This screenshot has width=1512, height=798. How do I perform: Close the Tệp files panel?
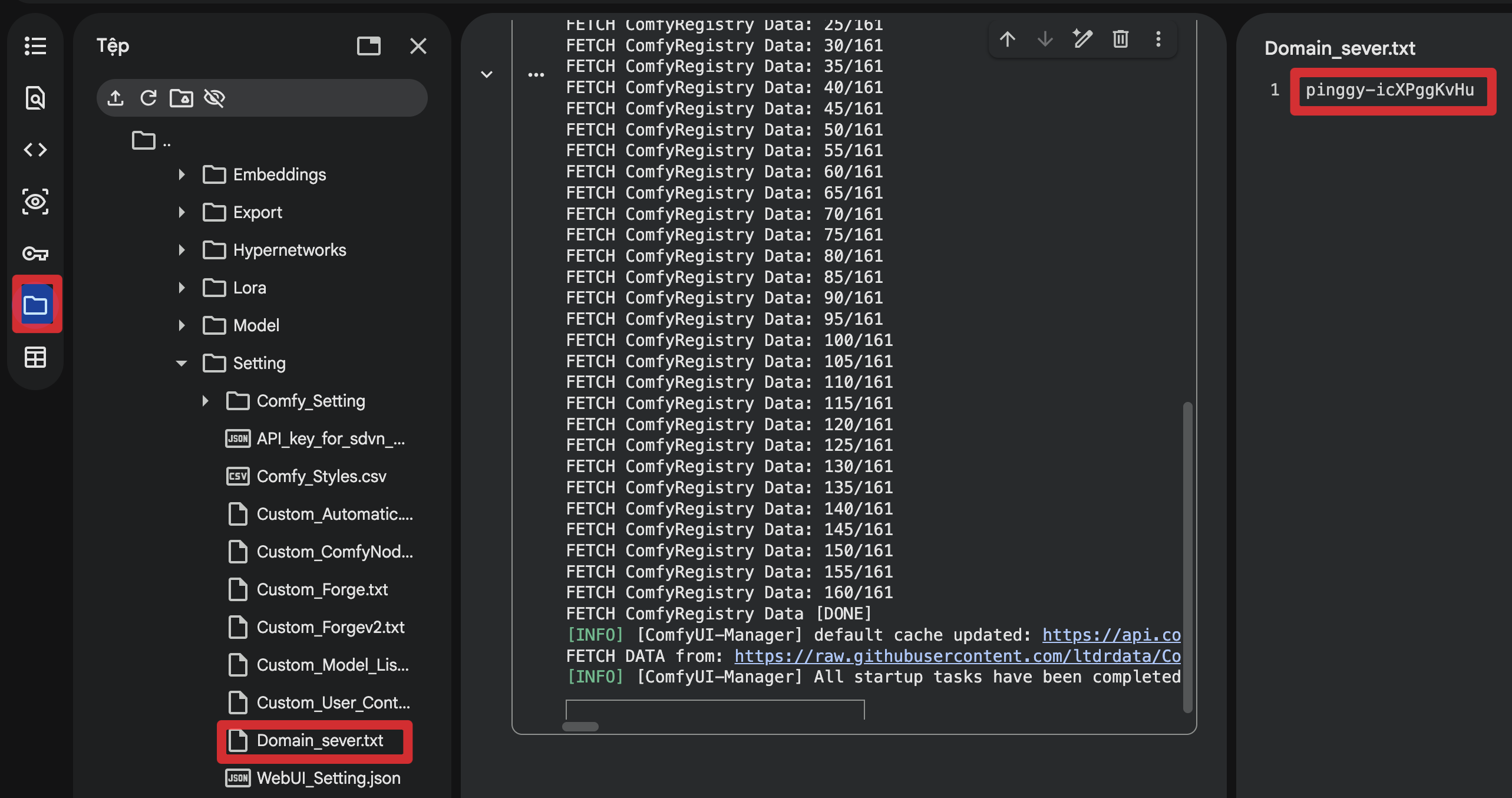point(418,46)
